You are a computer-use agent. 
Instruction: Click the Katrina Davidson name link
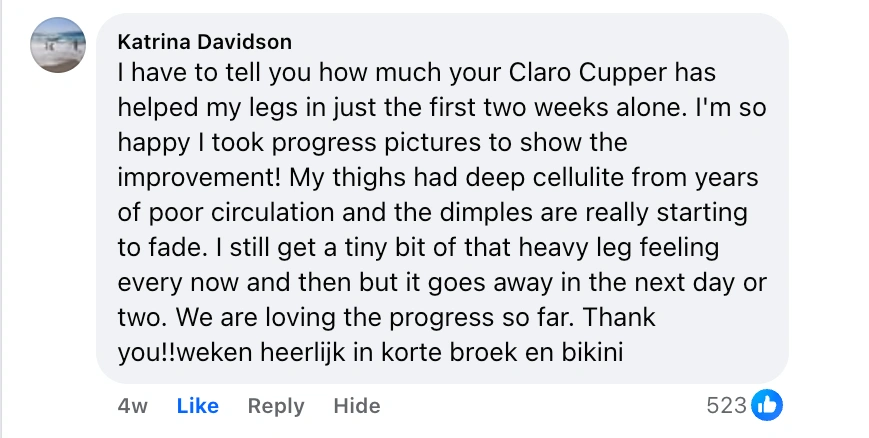204,42
